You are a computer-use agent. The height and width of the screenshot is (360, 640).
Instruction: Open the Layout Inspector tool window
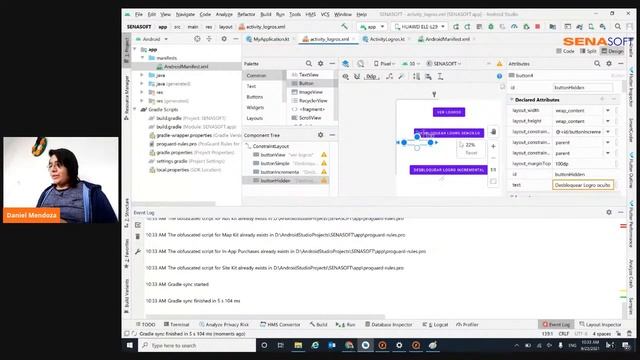tap(600, 324)
